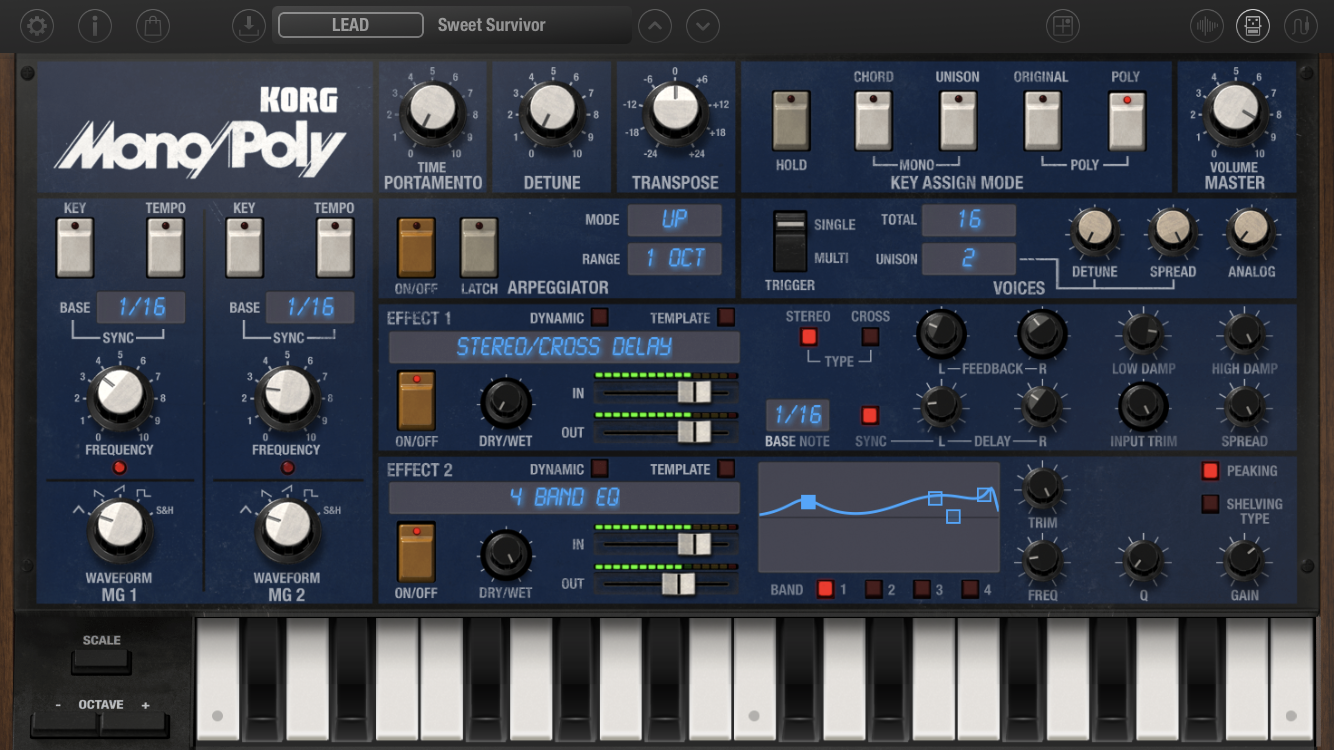Click the EQ curve band 1 handle
This screenshot has height=750, width=1334.
[x=808, y=501]
